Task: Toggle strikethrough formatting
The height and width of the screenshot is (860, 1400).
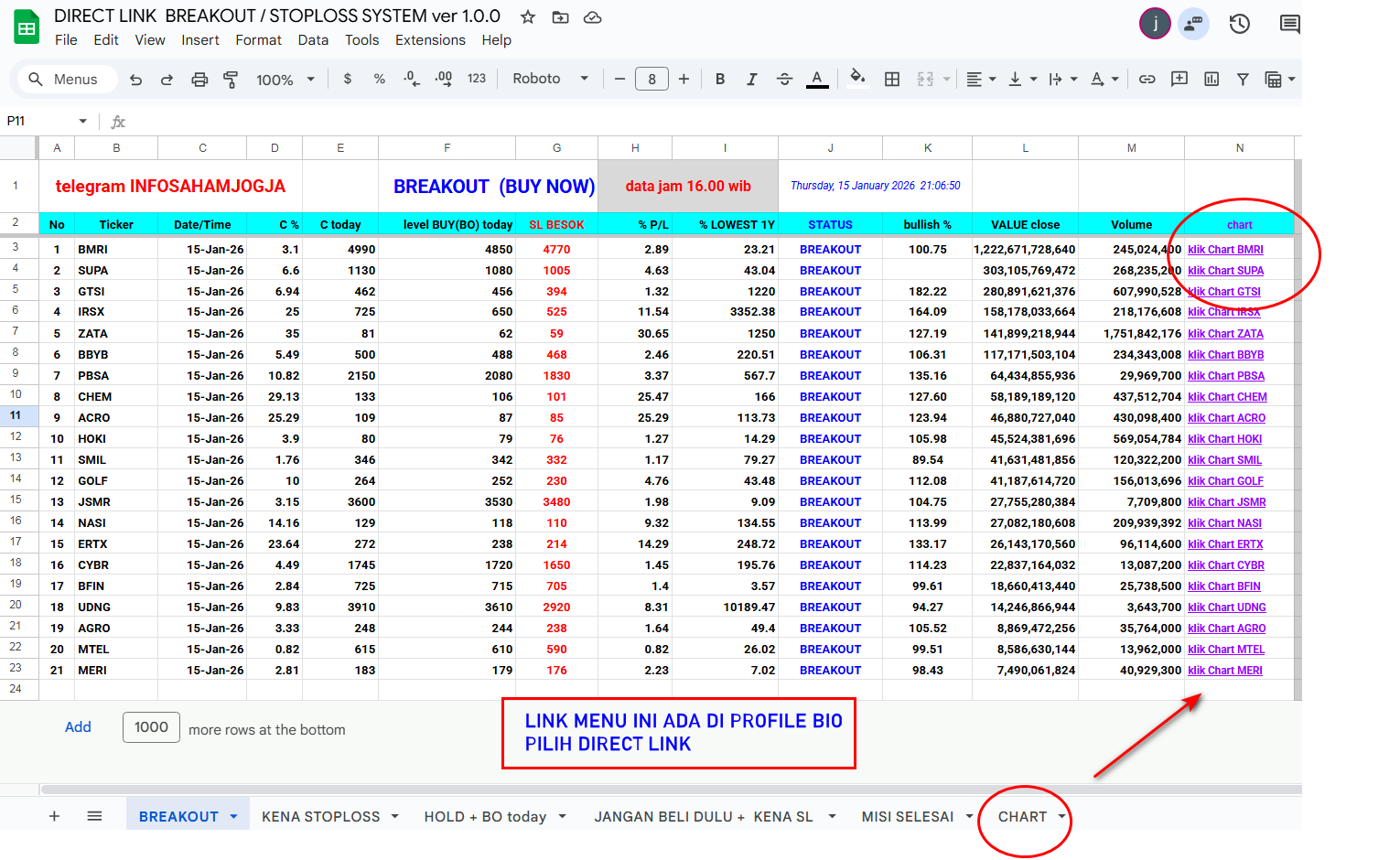Action: coord(784,80)
